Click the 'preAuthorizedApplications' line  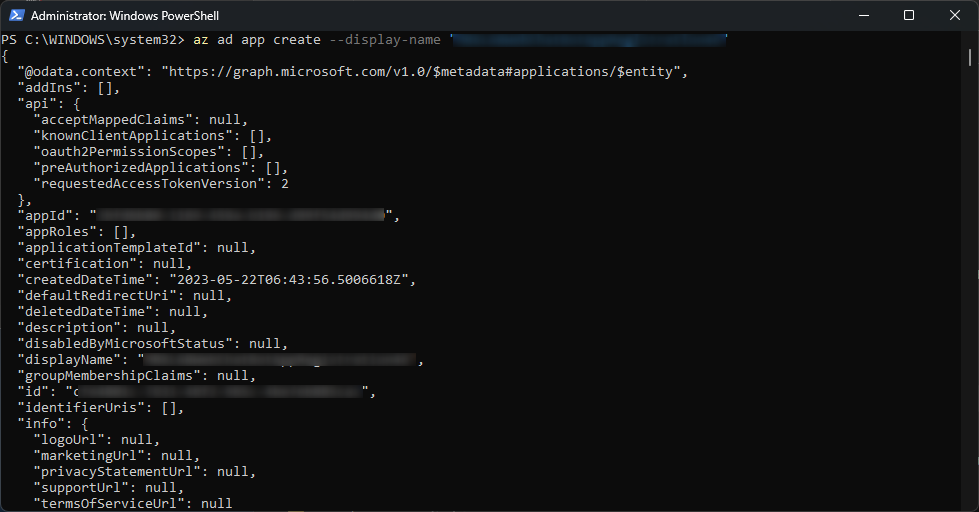pos(160,168)
